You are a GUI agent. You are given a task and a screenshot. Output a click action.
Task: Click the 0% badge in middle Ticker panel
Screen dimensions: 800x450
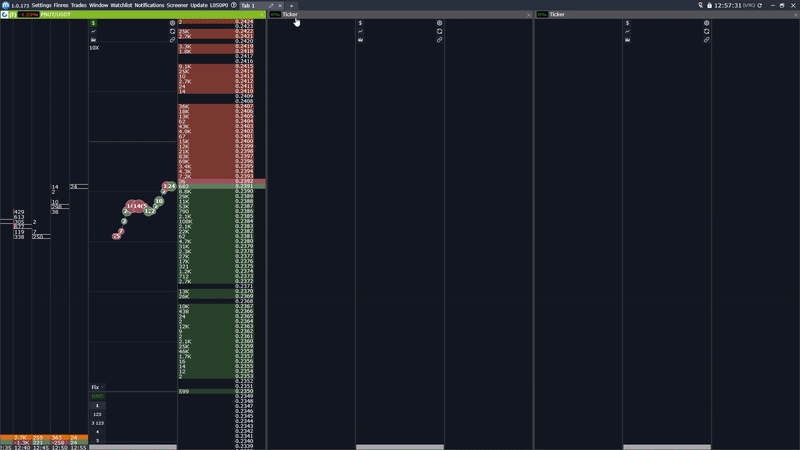coord(276,14)
